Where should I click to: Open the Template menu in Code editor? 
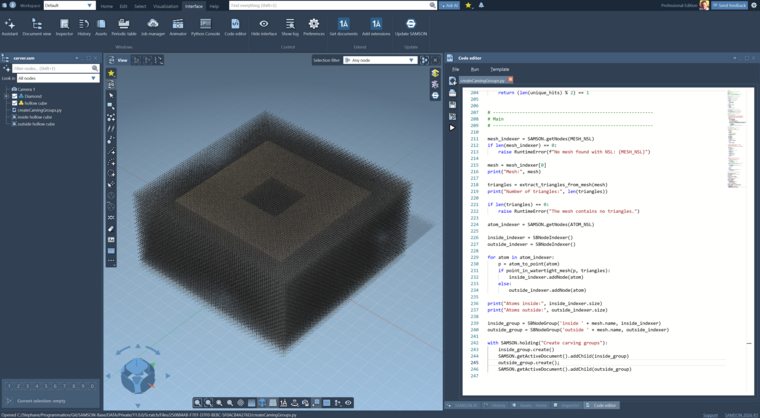click(x=499, y=69)
